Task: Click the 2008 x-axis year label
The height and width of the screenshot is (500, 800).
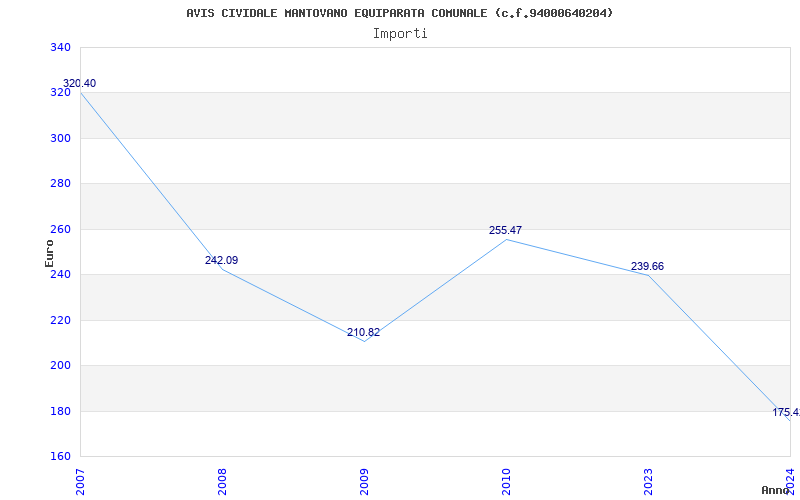Action: 222,482
